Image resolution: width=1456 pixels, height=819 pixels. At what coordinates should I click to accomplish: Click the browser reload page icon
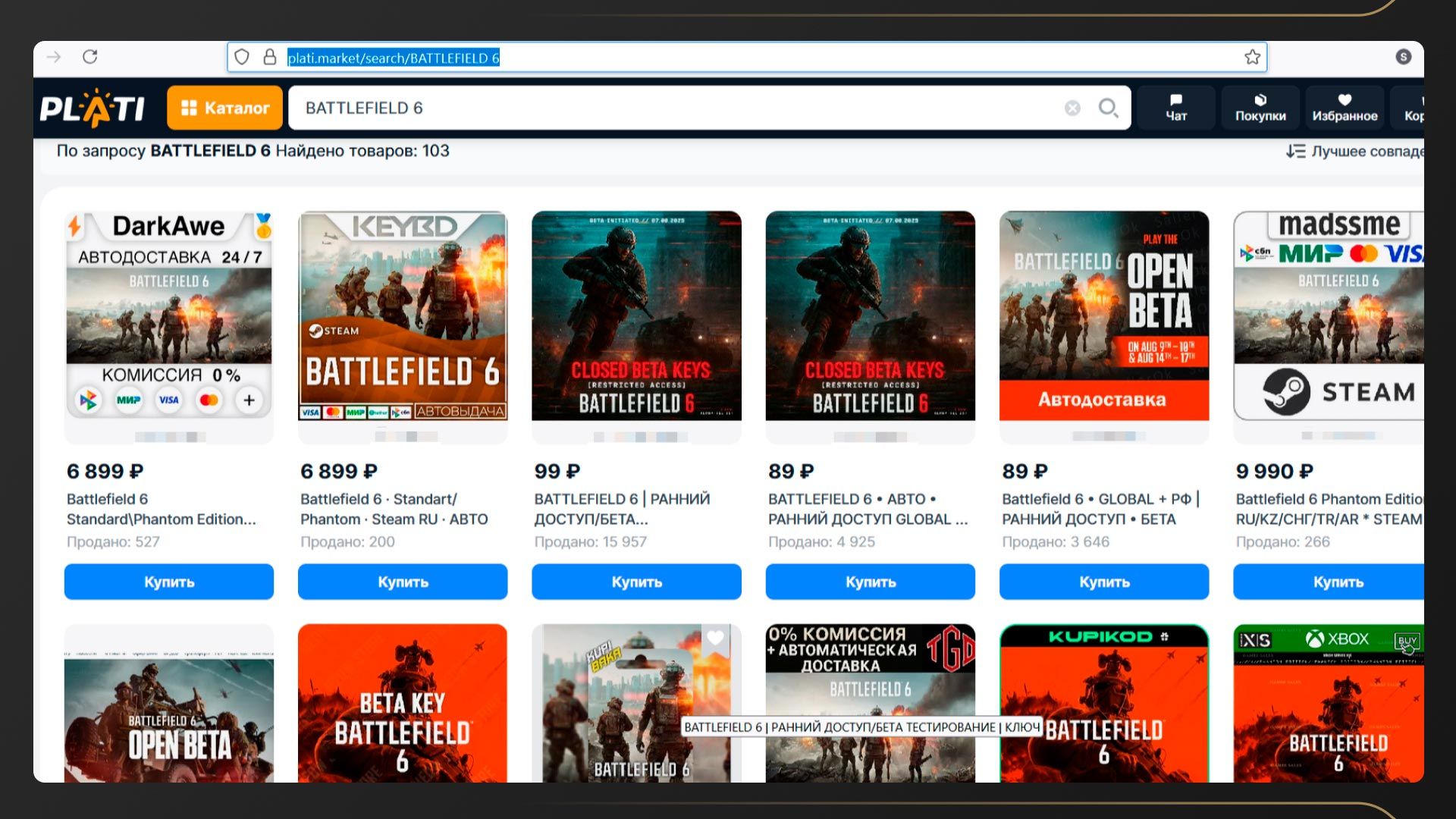(90, 57)
